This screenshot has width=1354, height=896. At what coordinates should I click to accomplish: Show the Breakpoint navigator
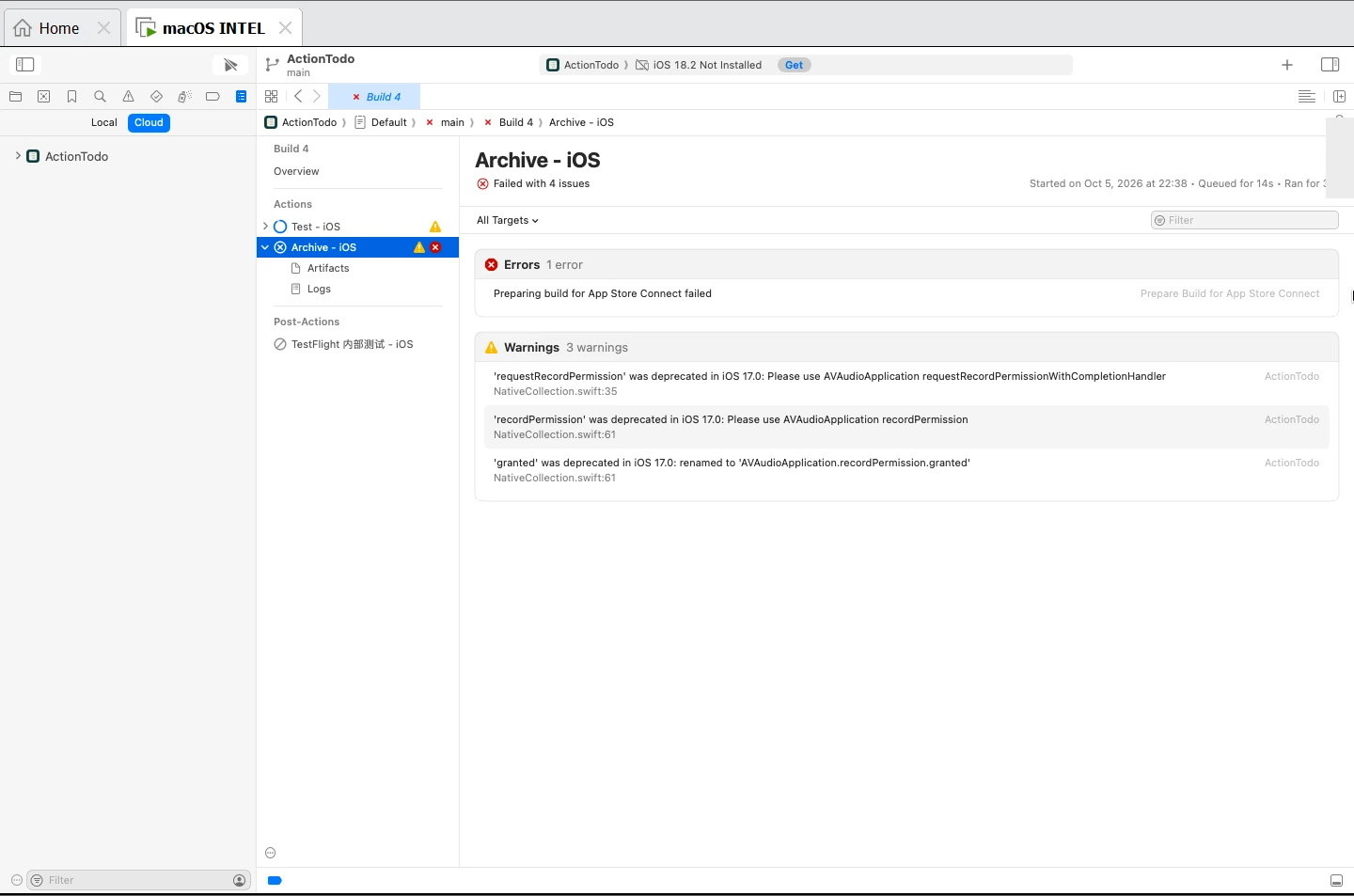click(x=213, y=96)
